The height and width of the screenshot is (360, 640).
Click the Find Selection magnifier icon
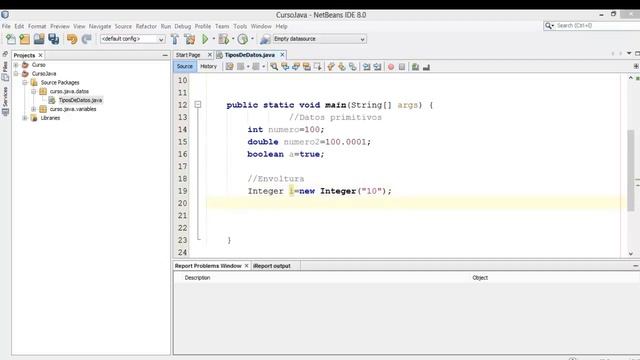click(x=274, y=67)
